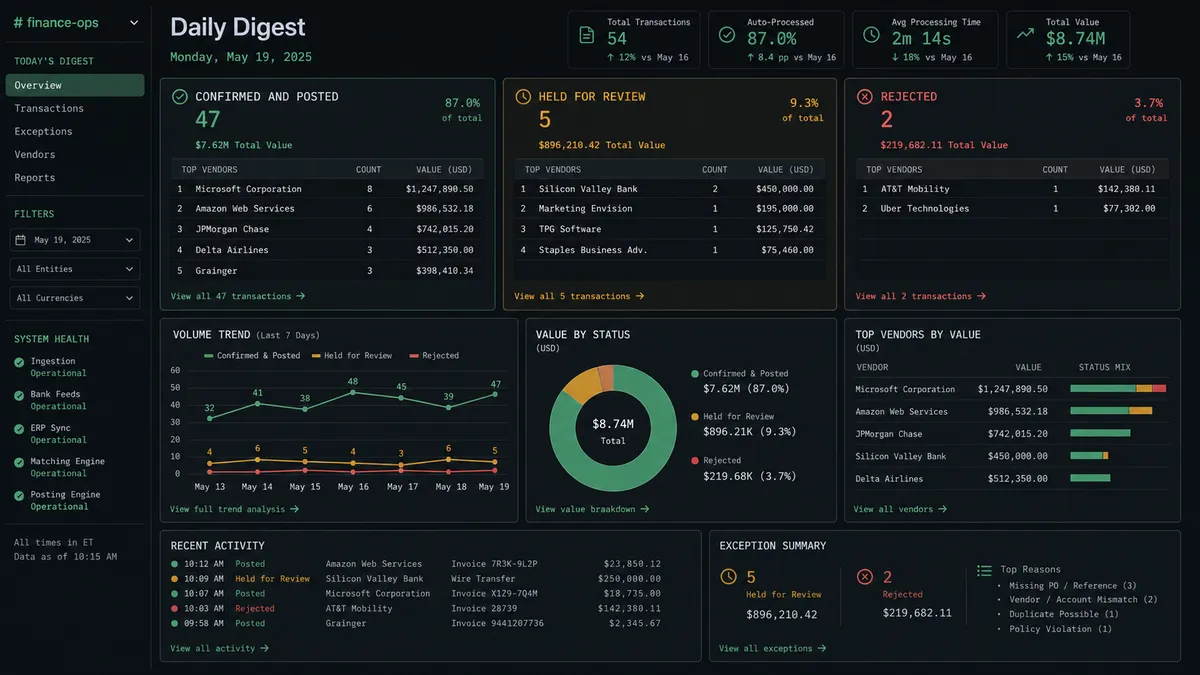1200x675 pixels.
Task: Open the finance-ops workspace dropdown
Action: (76, 22)
